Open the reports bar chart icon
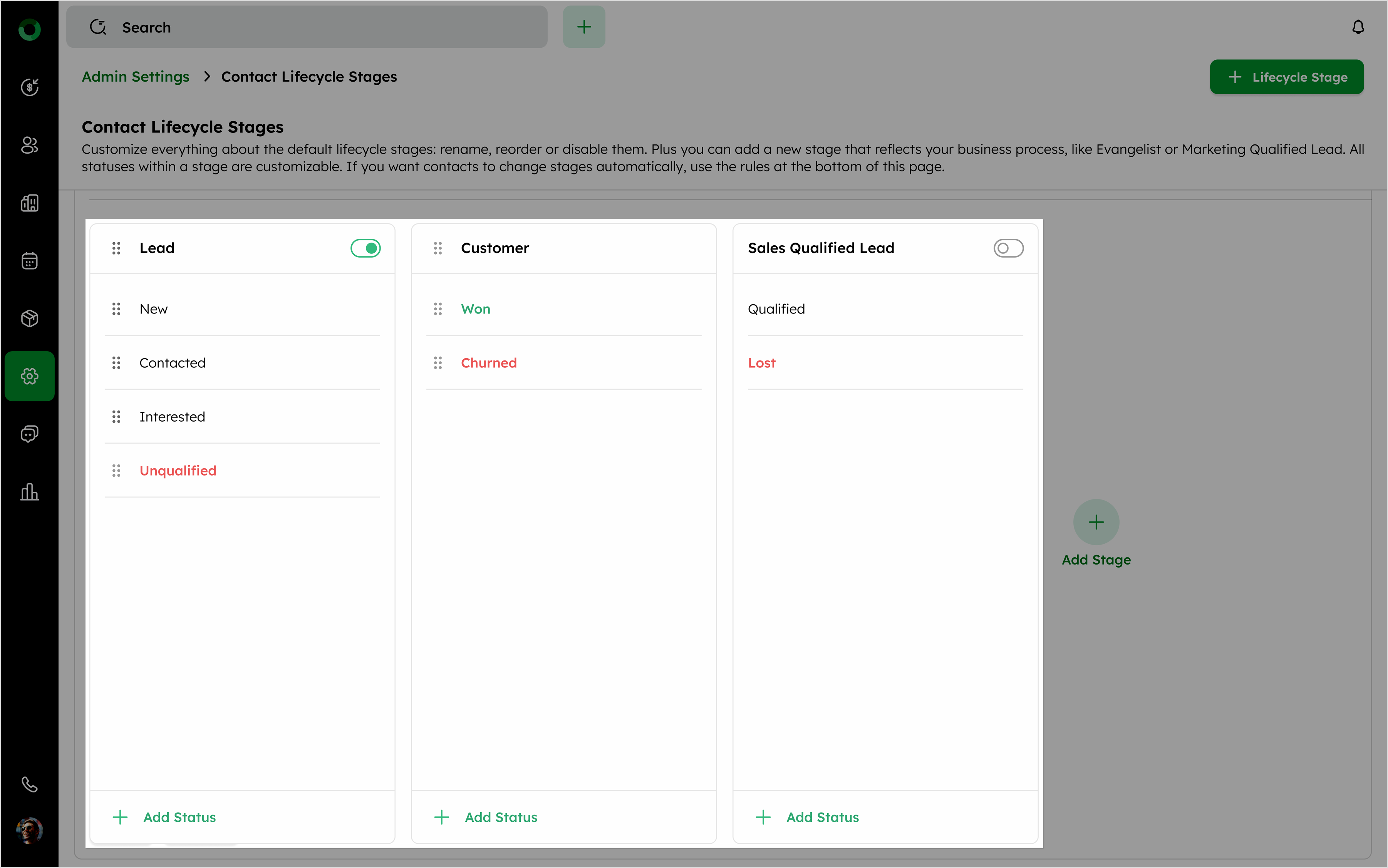The height and width of the screenshot is (868, 1388). [29, 492]
